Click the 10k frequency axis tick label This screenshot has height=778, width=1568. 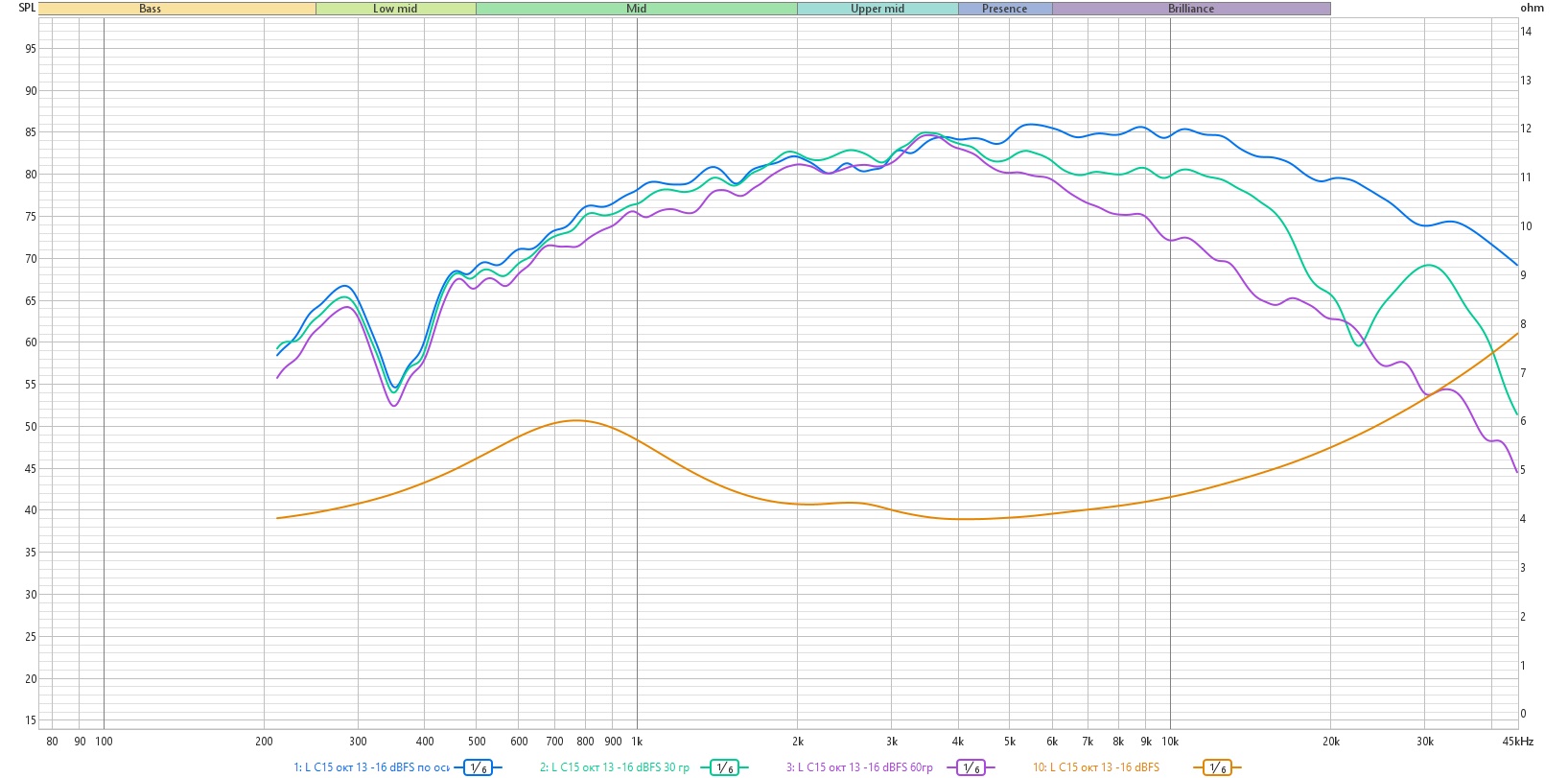click(x=1170, y=742)
